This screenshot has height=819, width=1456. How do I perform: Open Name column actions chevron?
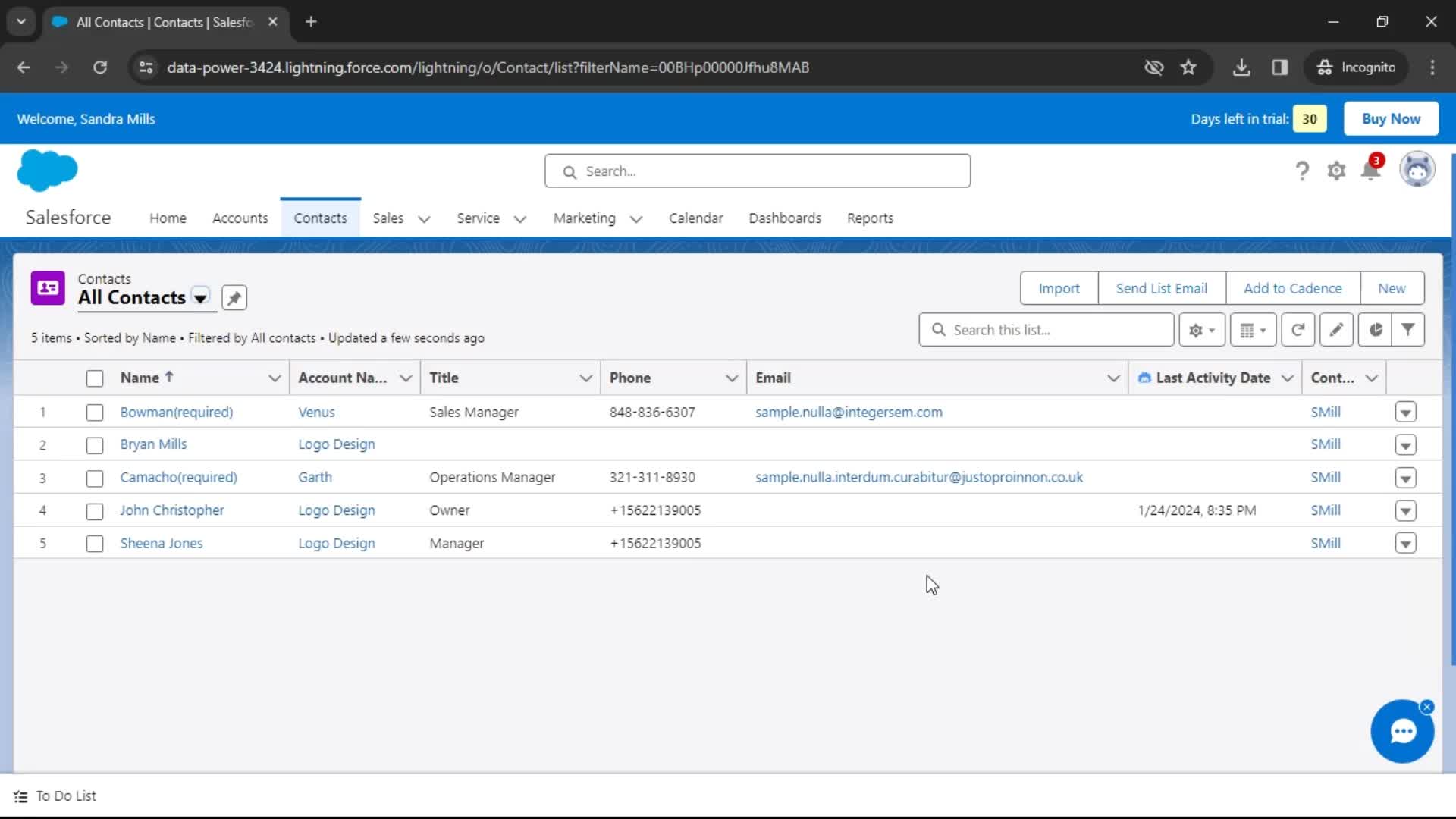[275, 378]
